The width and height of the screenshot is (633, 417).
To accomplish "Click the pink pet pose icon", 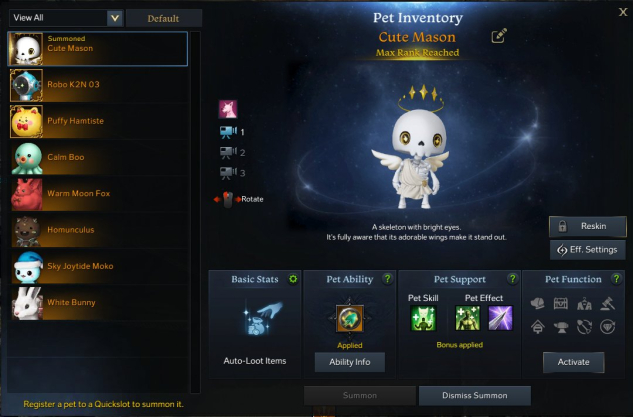I will point(228,109).
